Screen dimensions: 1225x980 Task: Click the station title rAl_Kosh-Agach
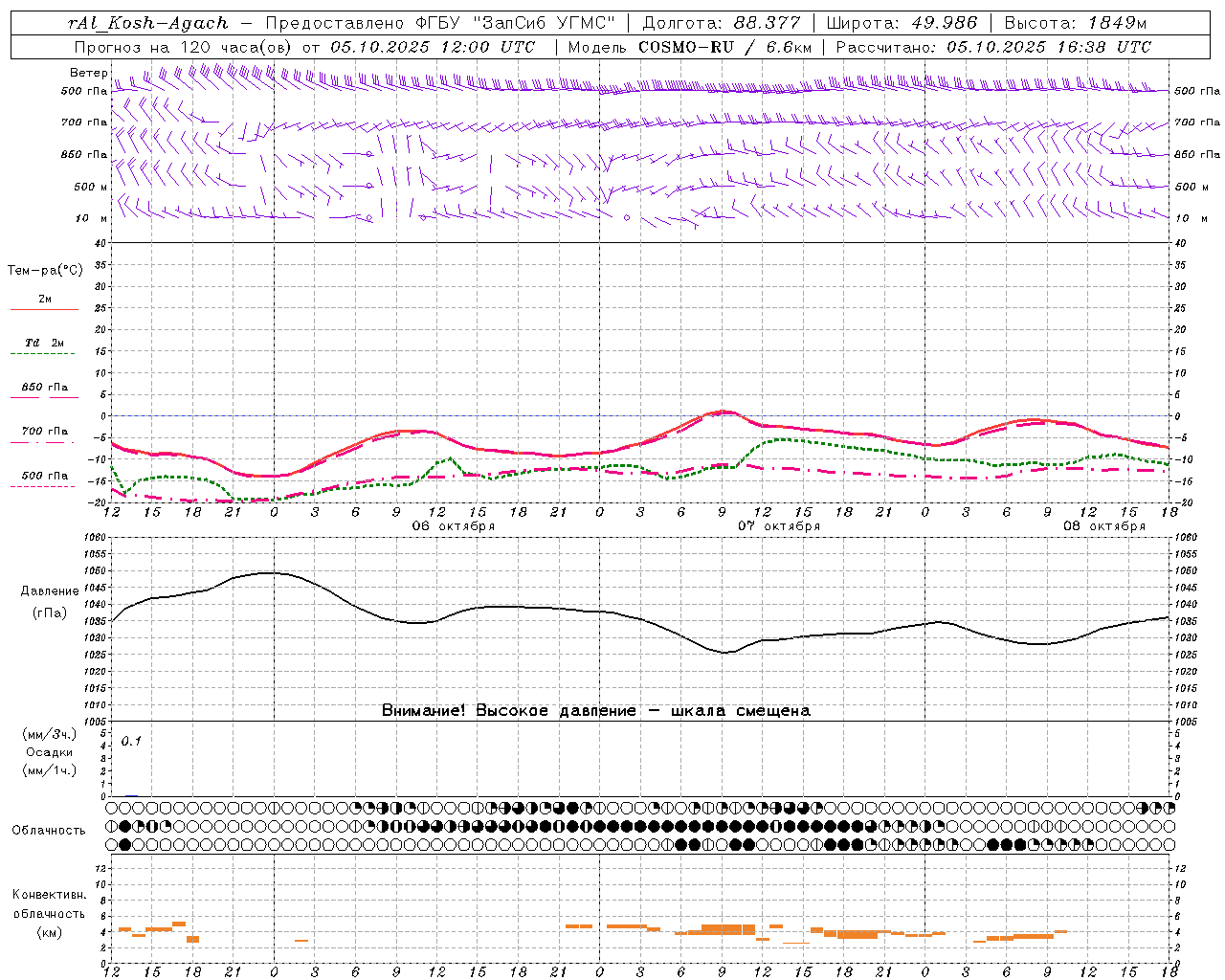point(148,23)
